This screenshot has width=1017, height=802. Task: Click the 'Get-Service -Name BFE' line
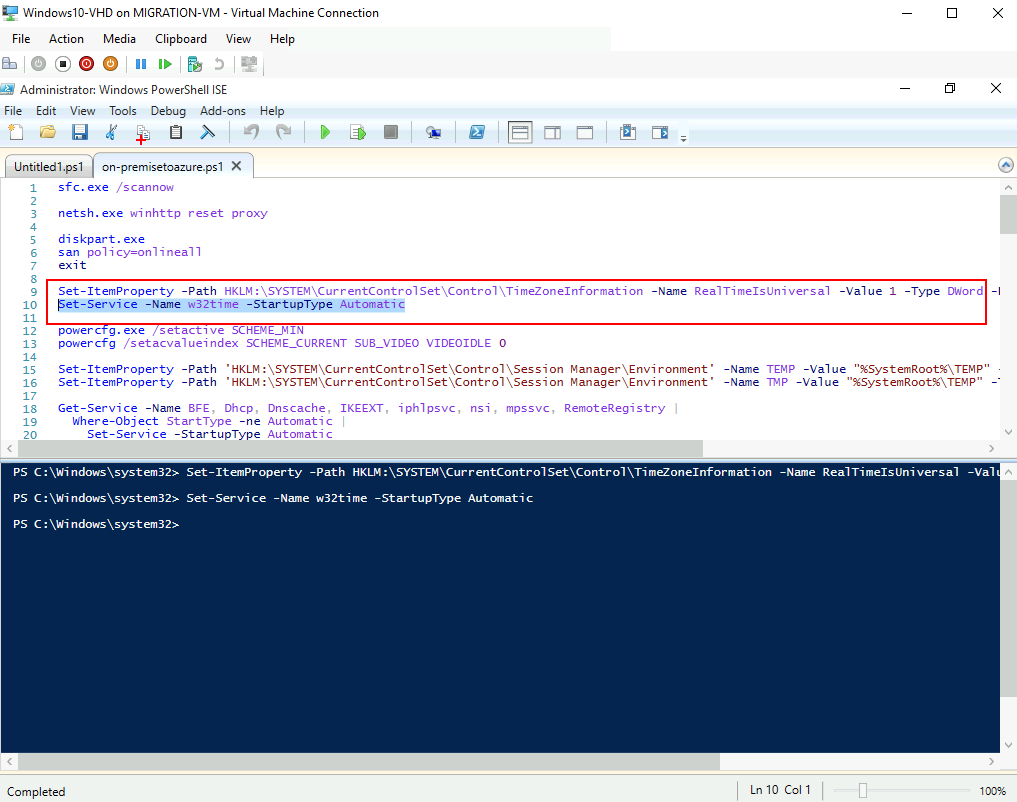[x=368, y=408]
